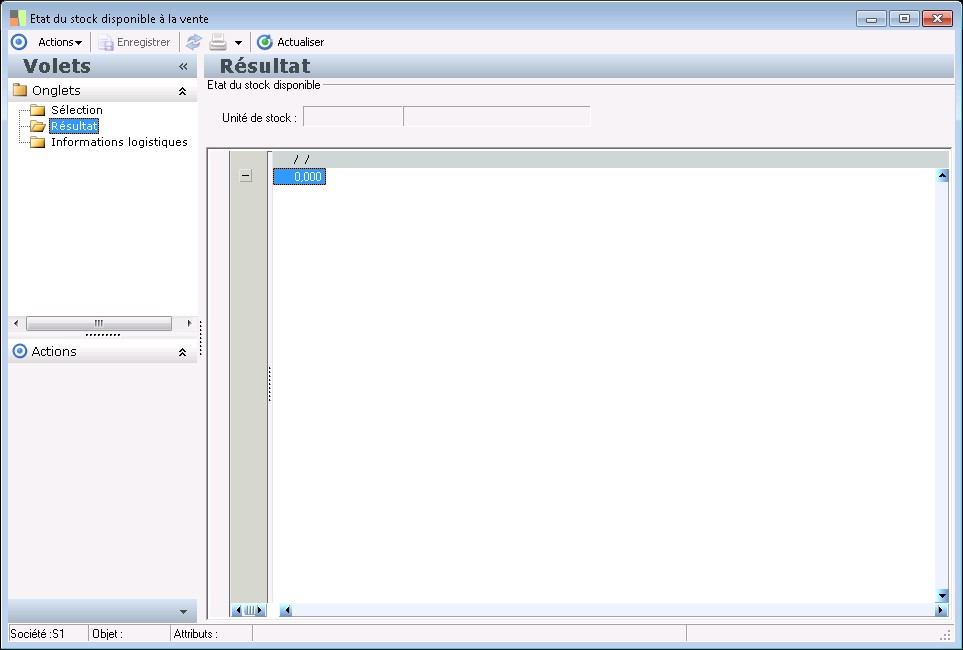The width and height of the screenshot is (963, 650).
Task: Click the Informations logistiques folder icon
Action: pyautogui.click(x=38, y=143)
